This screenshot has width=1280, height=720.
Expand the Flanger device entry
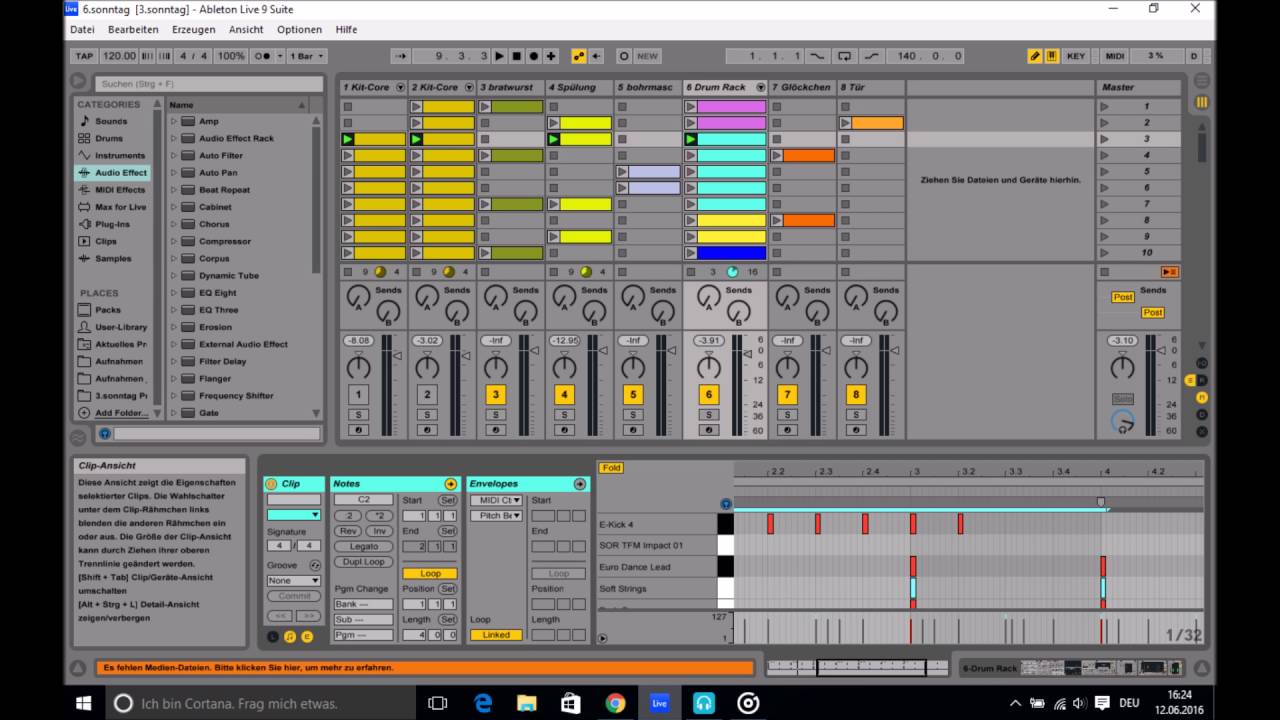coord(174,379)
